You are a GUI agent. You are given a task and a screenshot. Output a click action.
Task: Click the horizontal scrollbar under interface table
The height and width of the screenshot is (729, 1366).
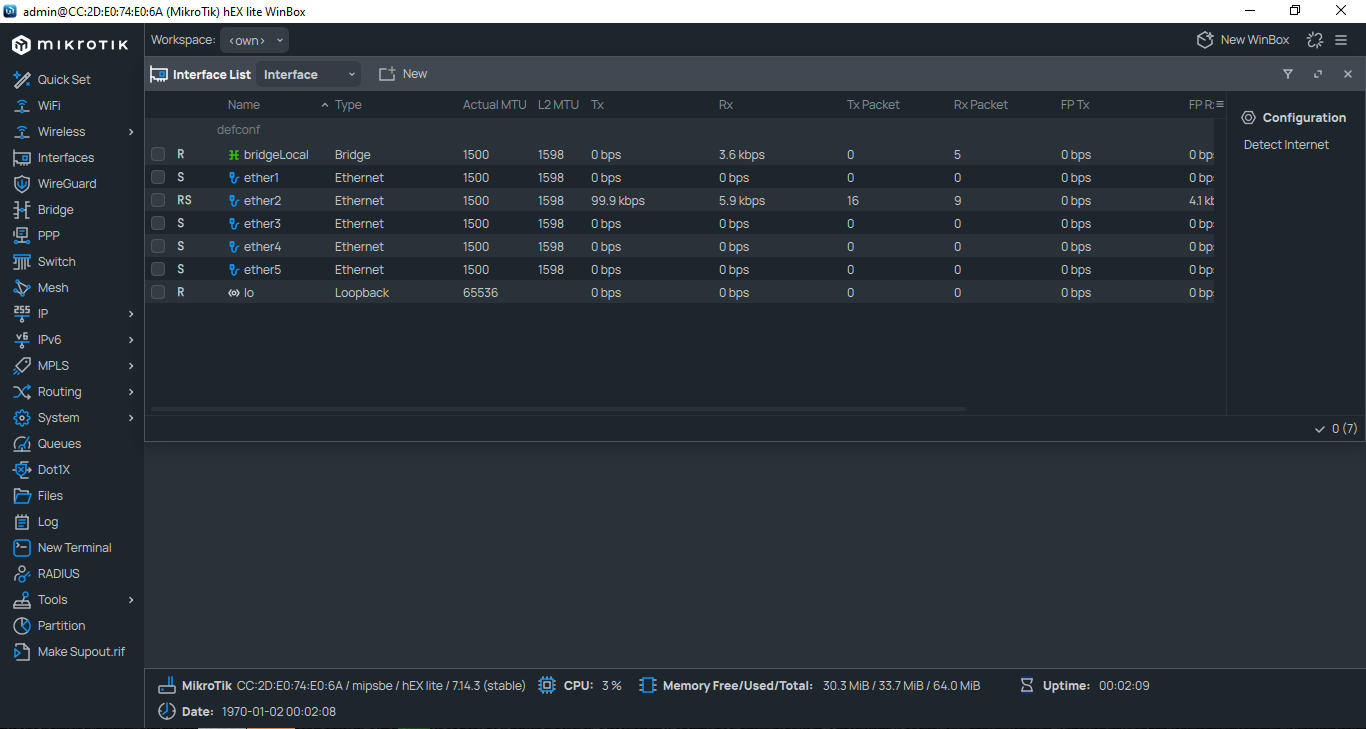click(559, 409)
